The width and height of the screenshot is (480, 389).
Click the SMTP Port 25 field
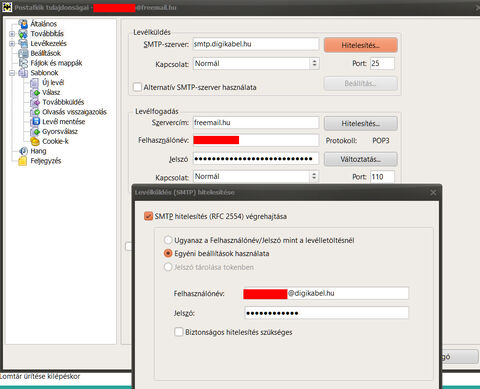(382, 63)
